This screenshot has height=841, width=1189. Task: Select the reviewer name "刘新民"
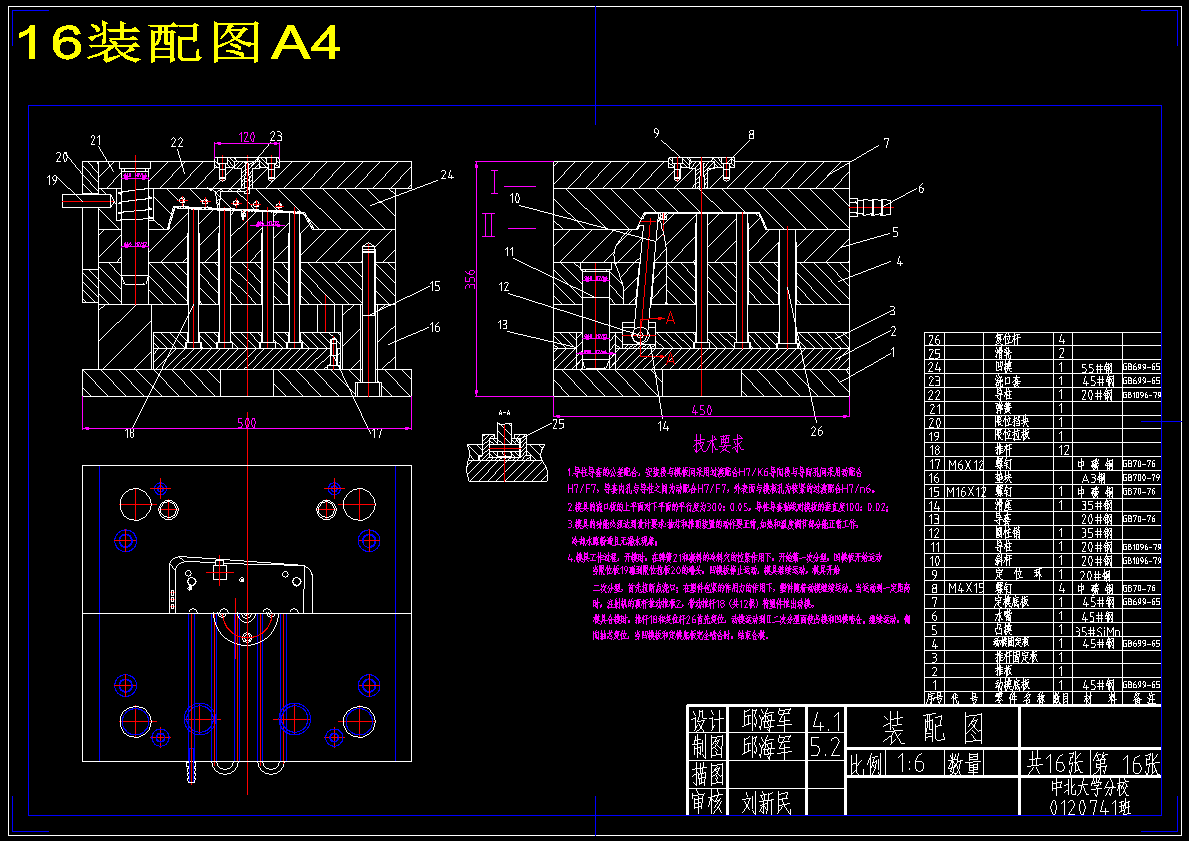pyautogui.click(x=766, y=802)
